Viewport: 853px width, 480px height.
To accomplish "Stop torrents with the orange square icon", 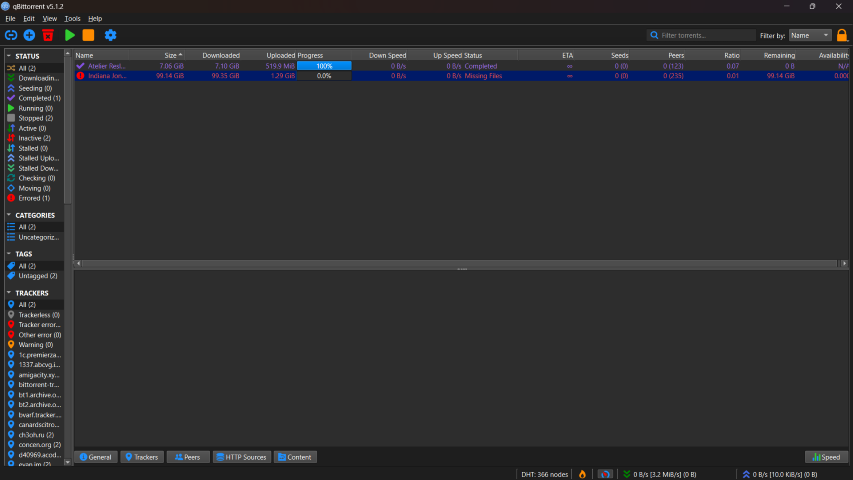I will coord(88,35).
